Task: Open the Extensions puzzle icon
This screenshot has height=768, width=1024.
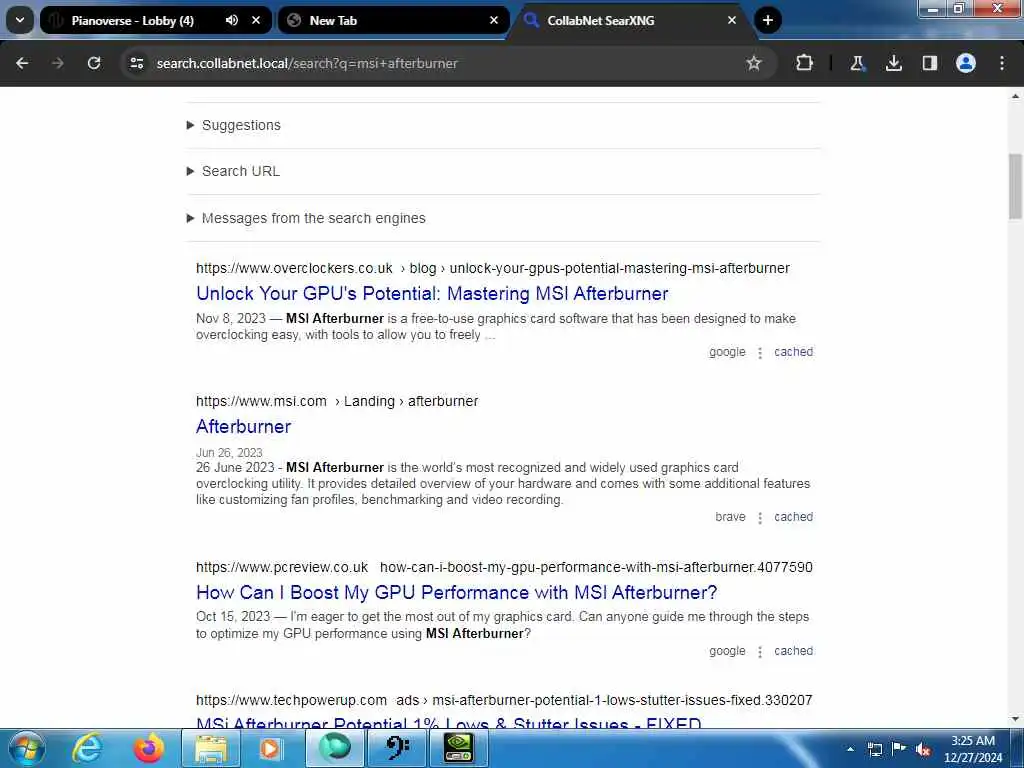Action: coord(804,63)
